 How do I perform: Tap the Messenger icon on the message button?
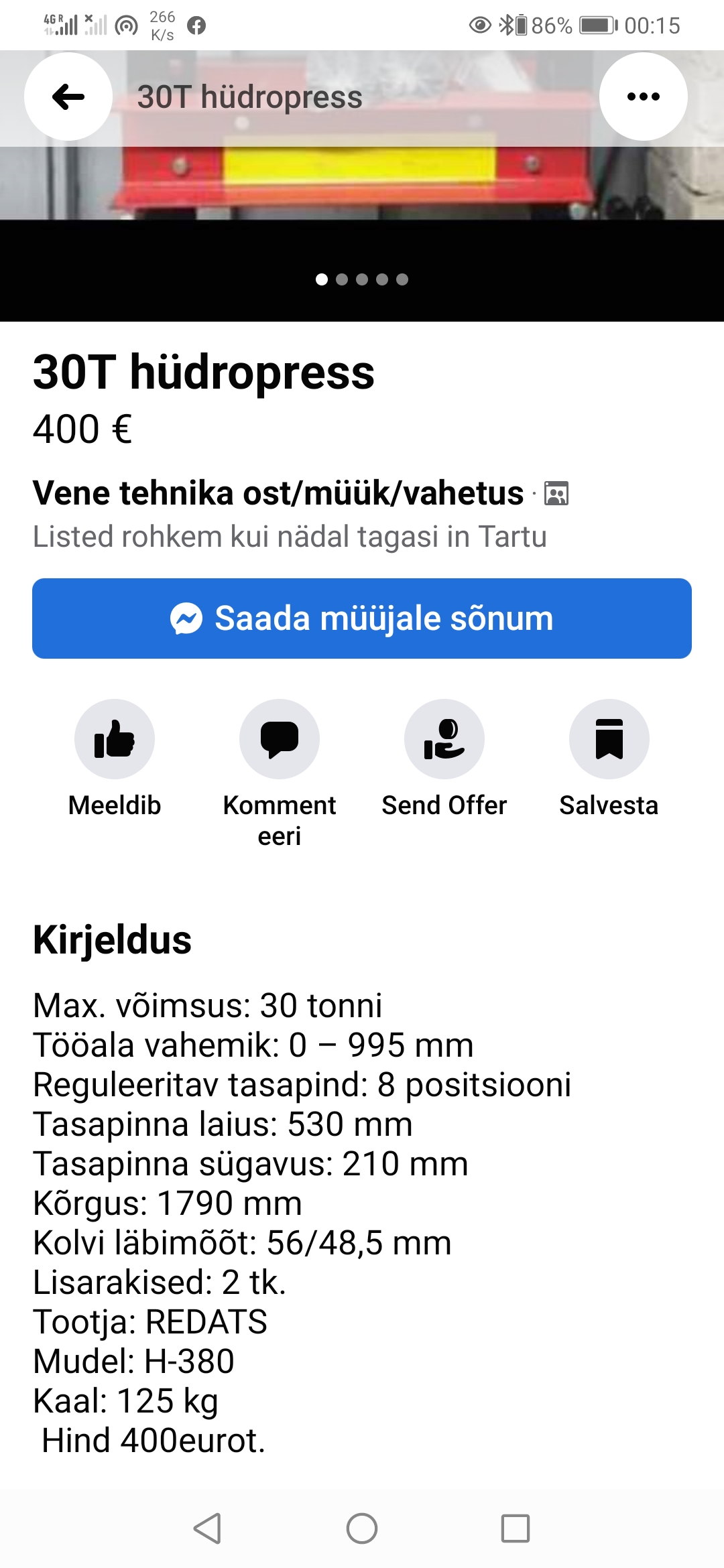tap(186, 618)
